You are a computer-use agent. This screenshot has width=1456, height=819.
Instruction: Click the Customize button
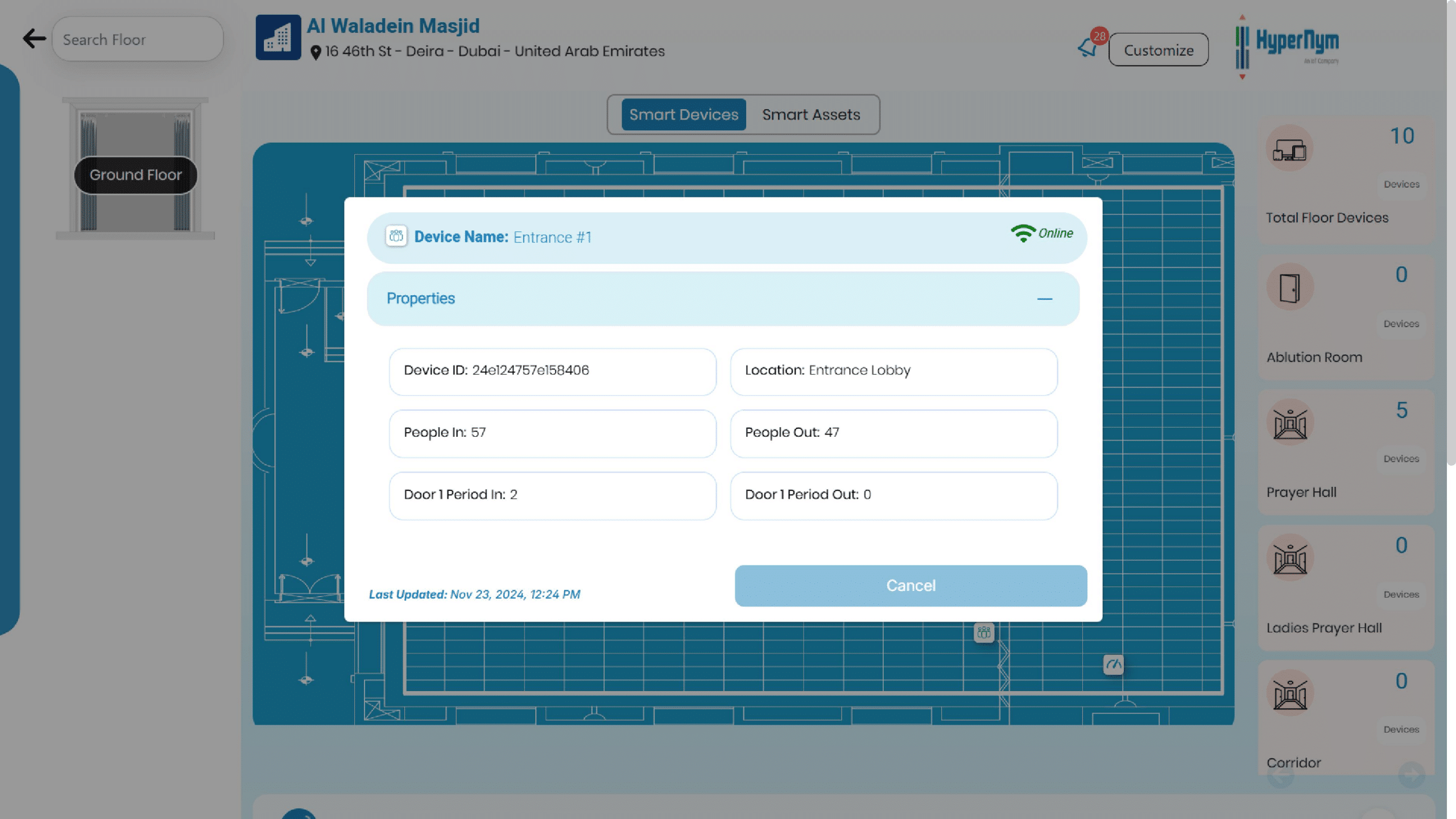coord(1159,50)
